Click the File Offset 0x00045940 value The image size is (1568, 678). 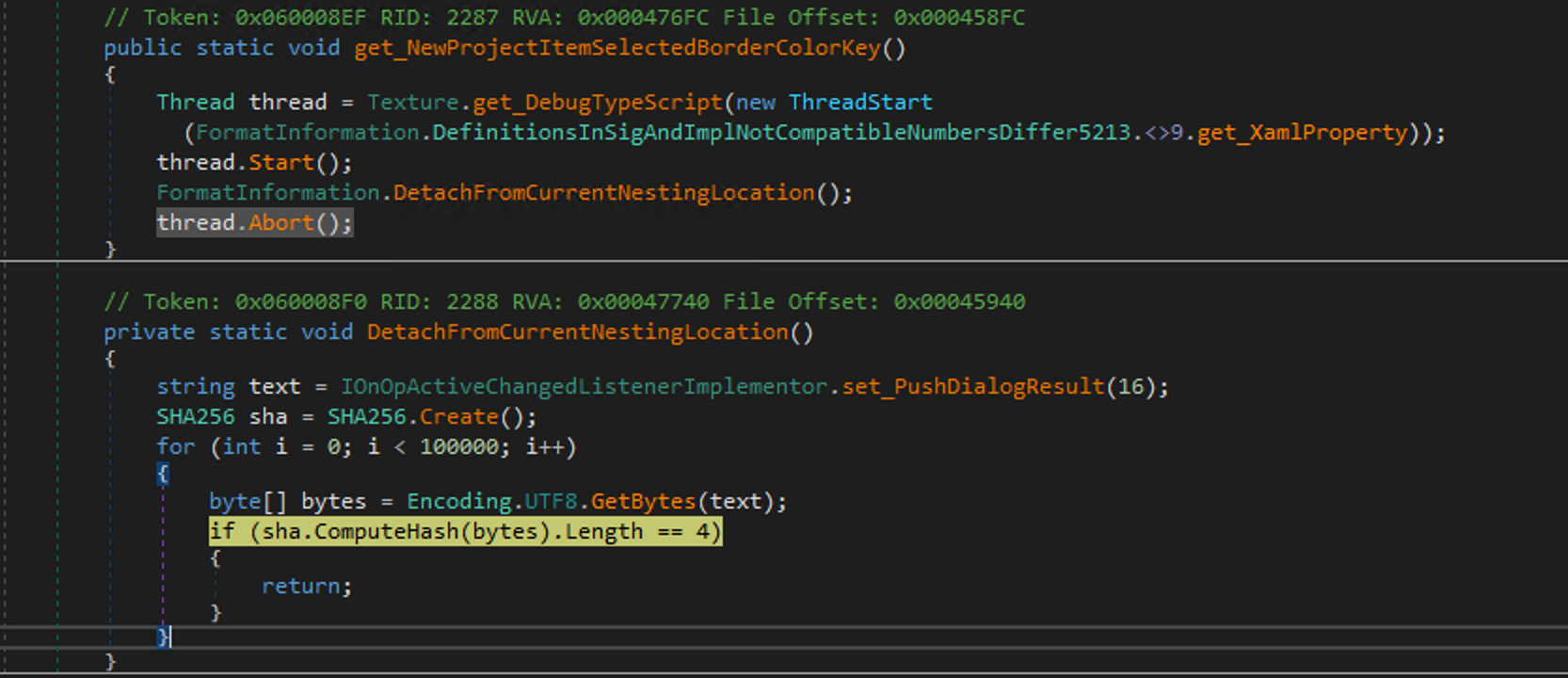(960, 301)
